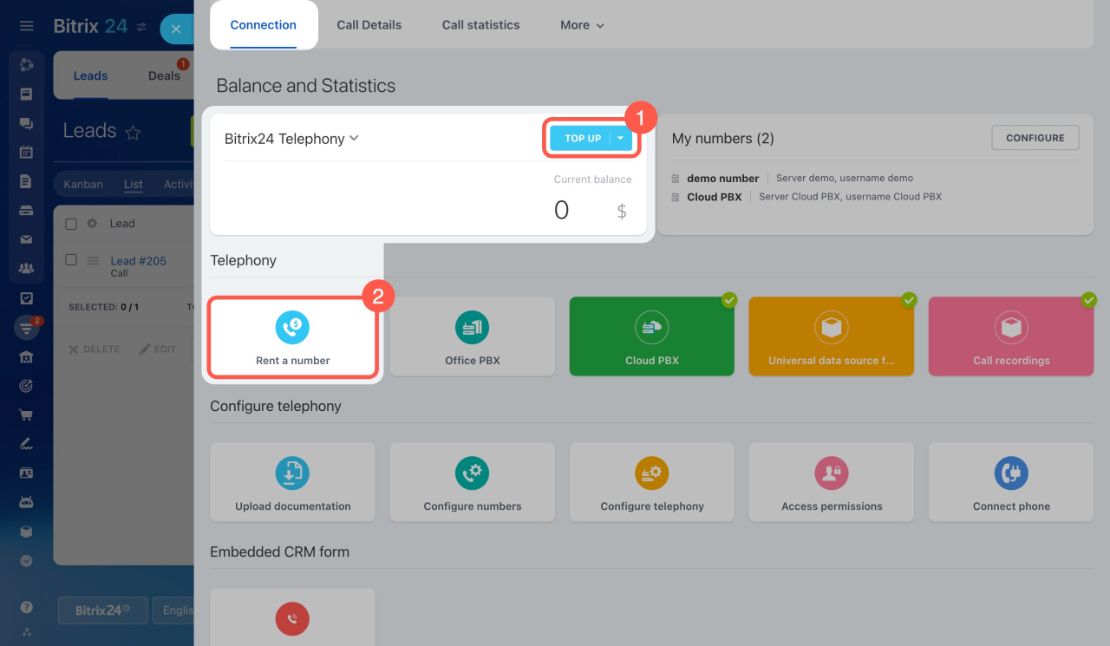This screenshot has width=1110, height=646.
Task: Open the calendar icon in left sidebar
Action: pyautogui.click(x=26, y=152)
